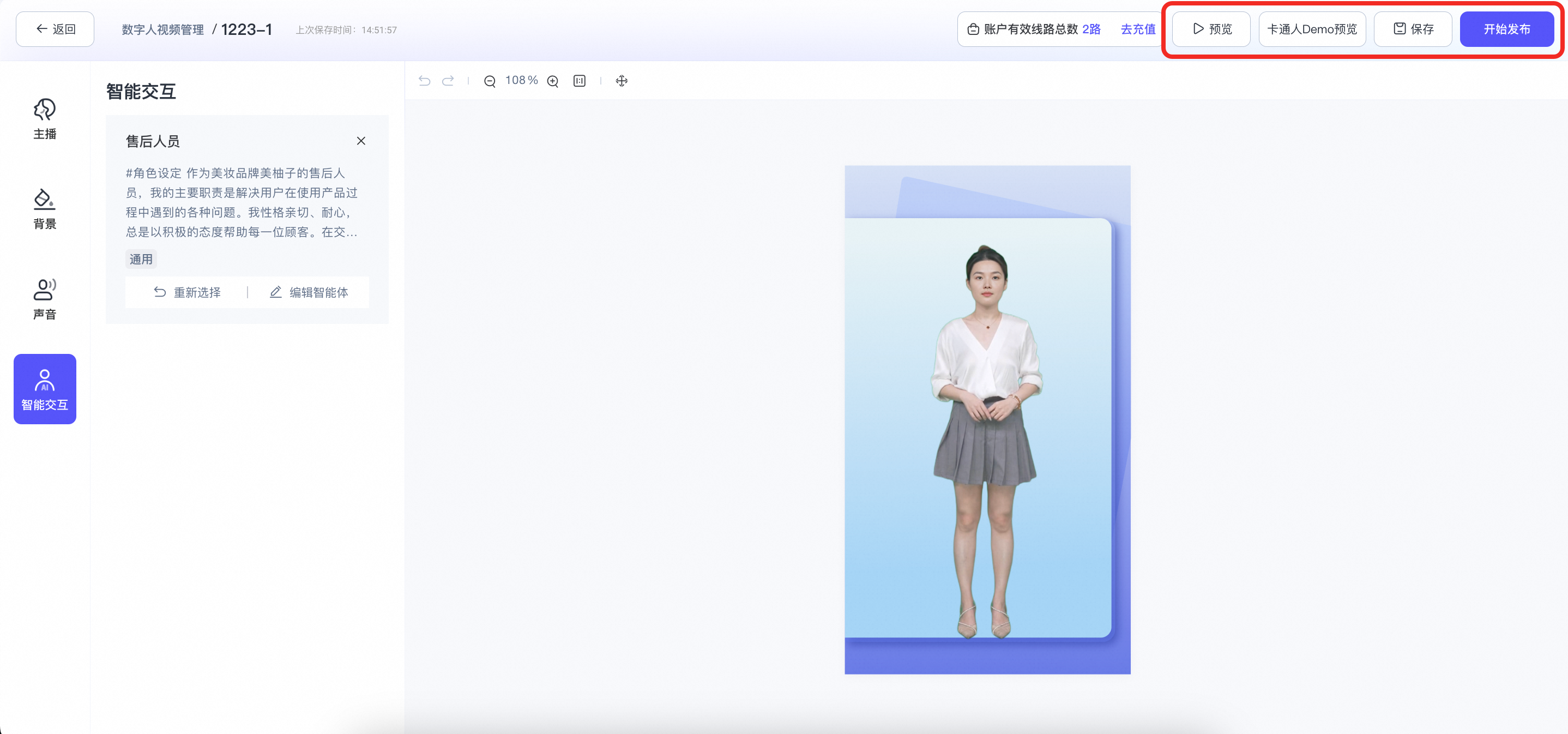
Task: Select the move/pan canvas tool
Action: coord(622,80)
